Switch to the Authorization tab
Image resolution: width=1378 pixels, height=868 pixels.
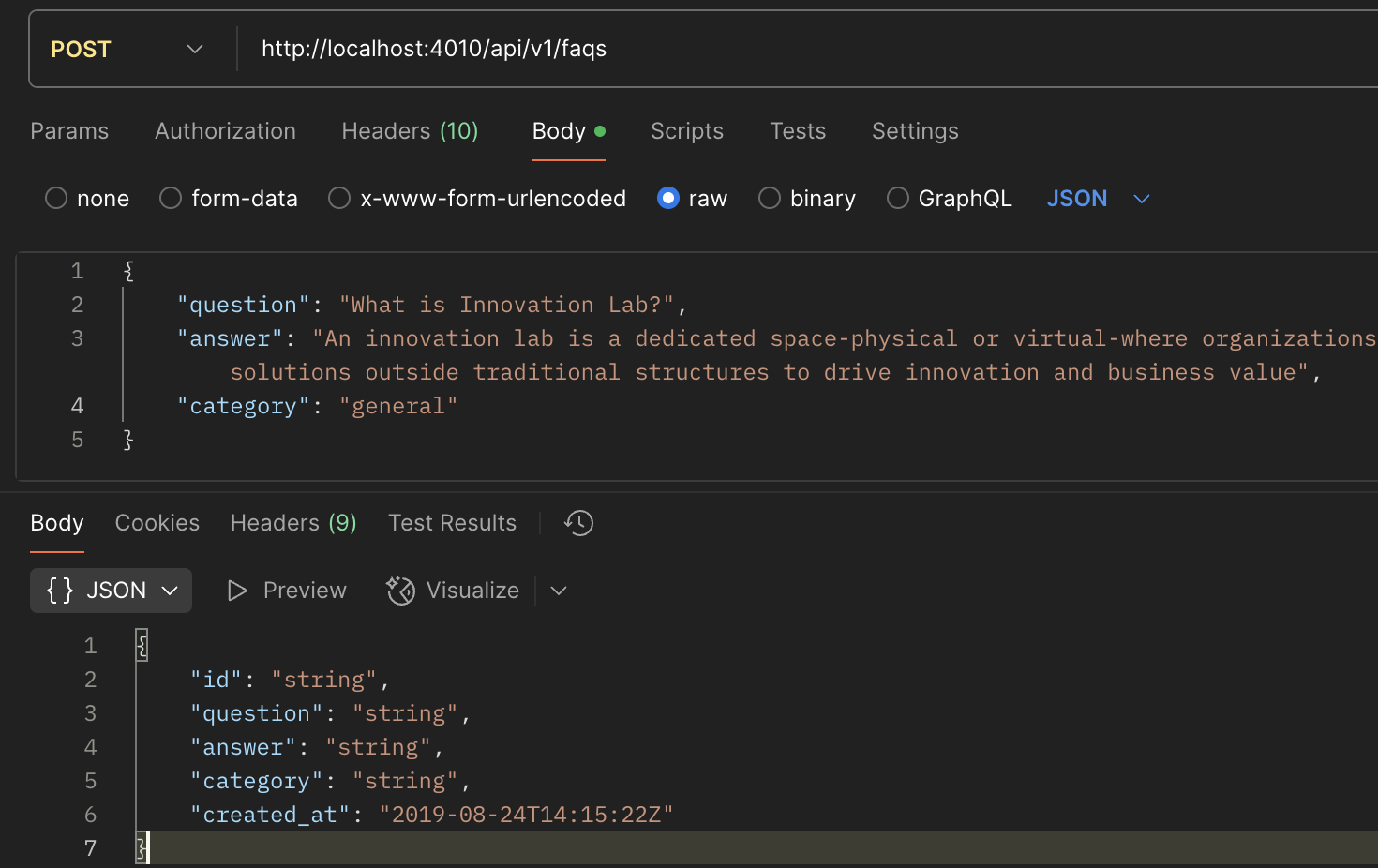pyautogui.click(x=225, y=131)
